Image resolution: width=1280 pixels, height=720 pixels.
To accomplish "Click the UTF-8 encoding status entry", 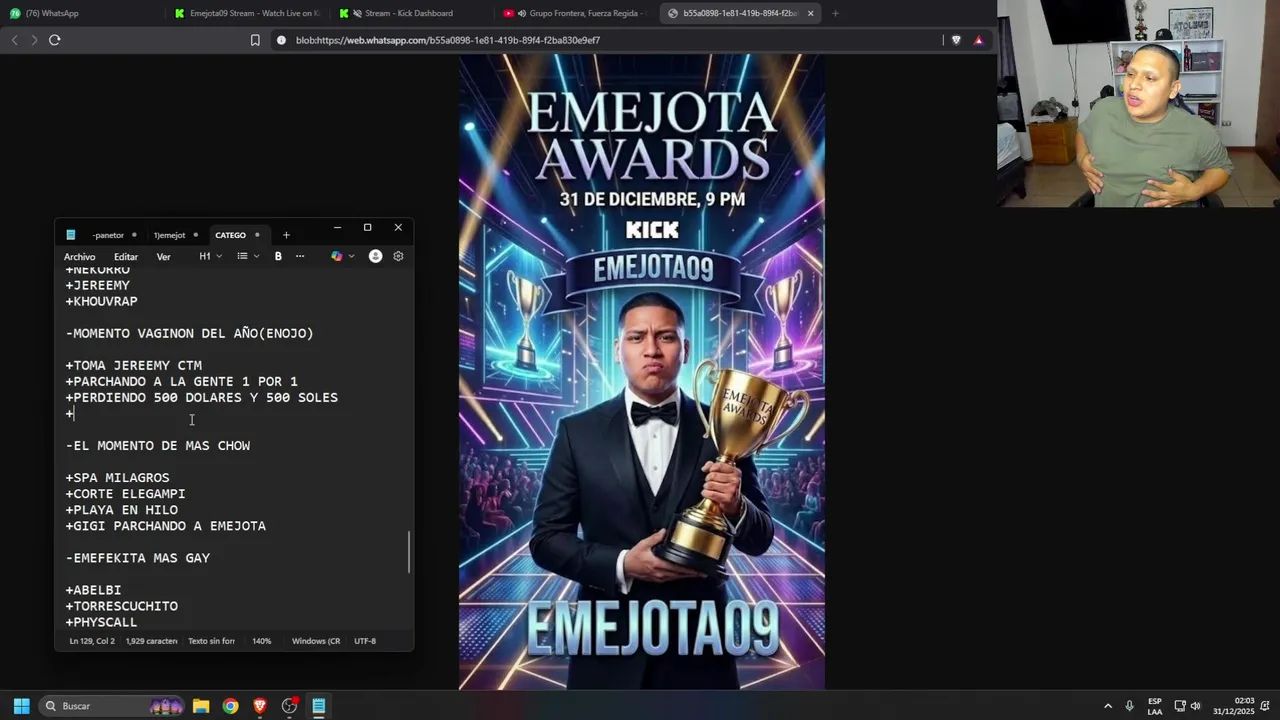I will click(x=365, y=641).
